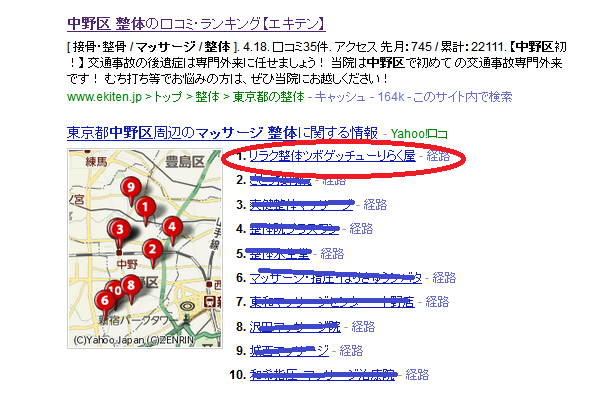600x400 pixels.
Task: Click map pin number 6
Action: [104, 300]
